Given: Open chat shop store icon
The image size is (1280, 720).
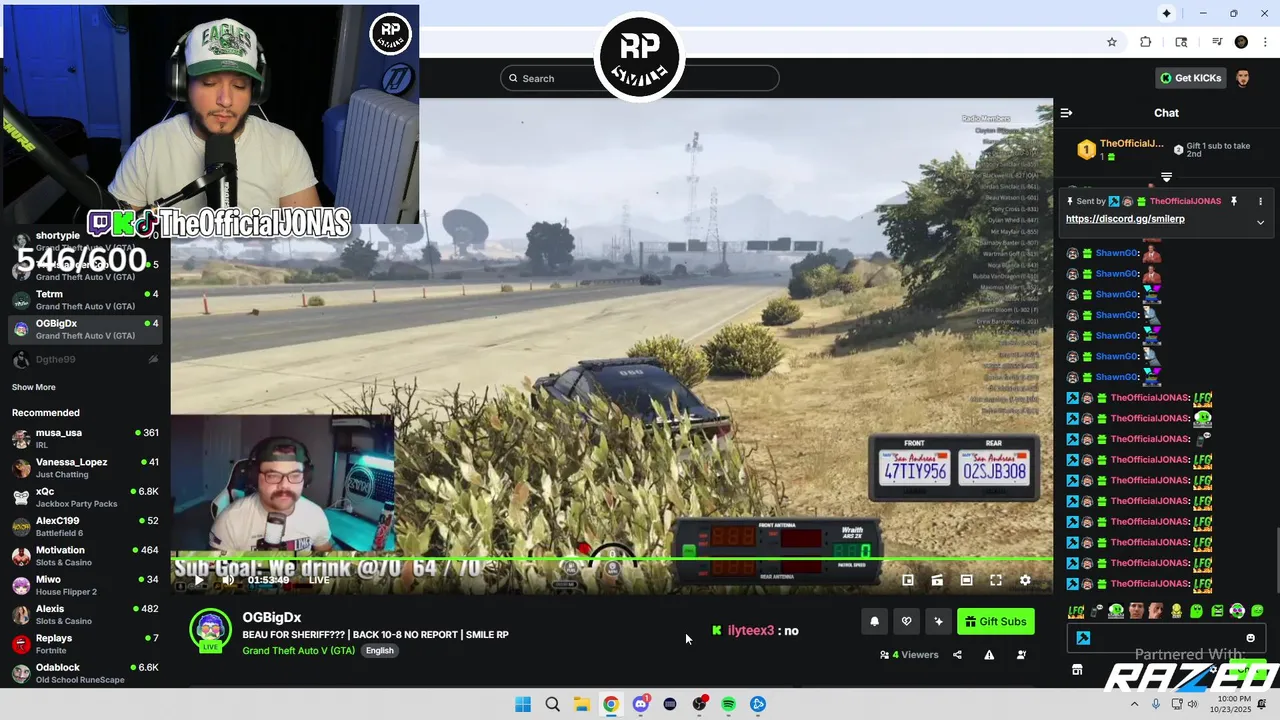Looking at the screenshot, I should coord(1077,669).
